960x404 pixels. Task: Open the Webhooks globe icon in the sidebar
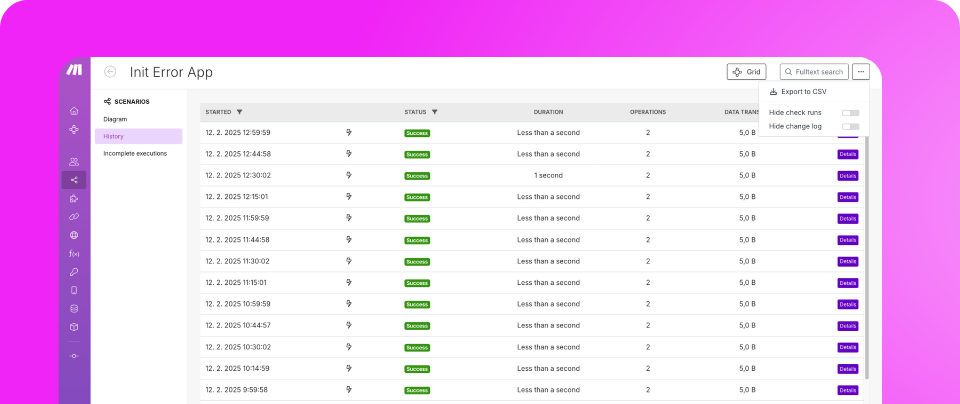[x=74, y=235]
